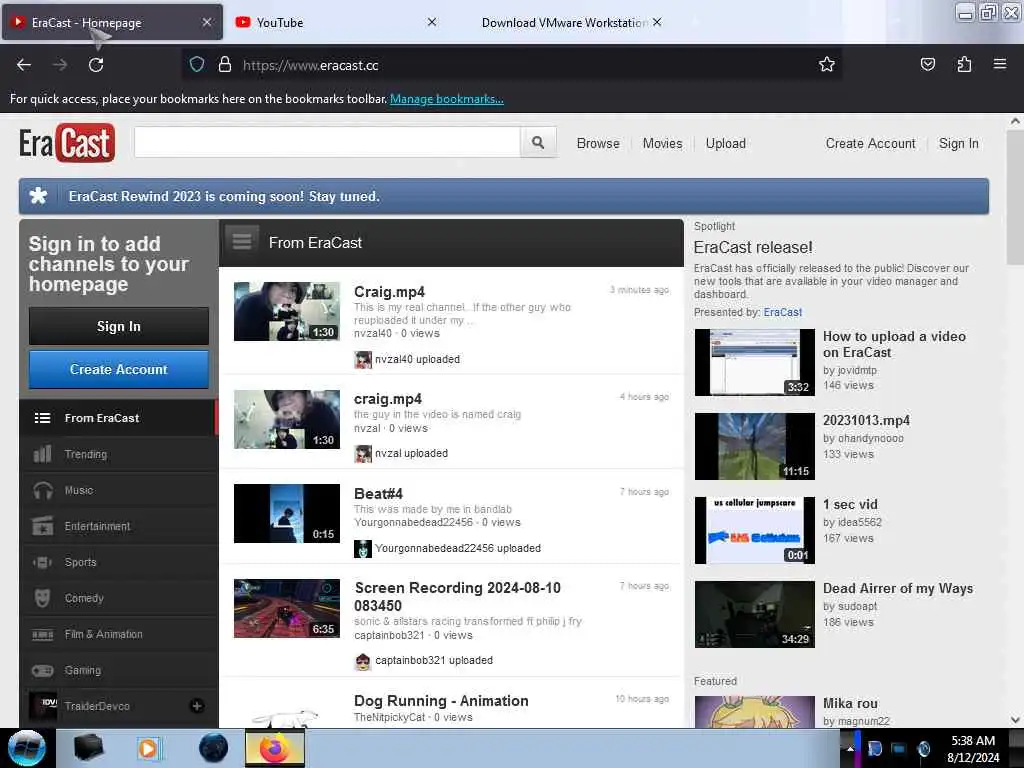The image size is (1024, 768).
Task: Add TraiderDevco channel with plus icon
Action: click(197, 706)
